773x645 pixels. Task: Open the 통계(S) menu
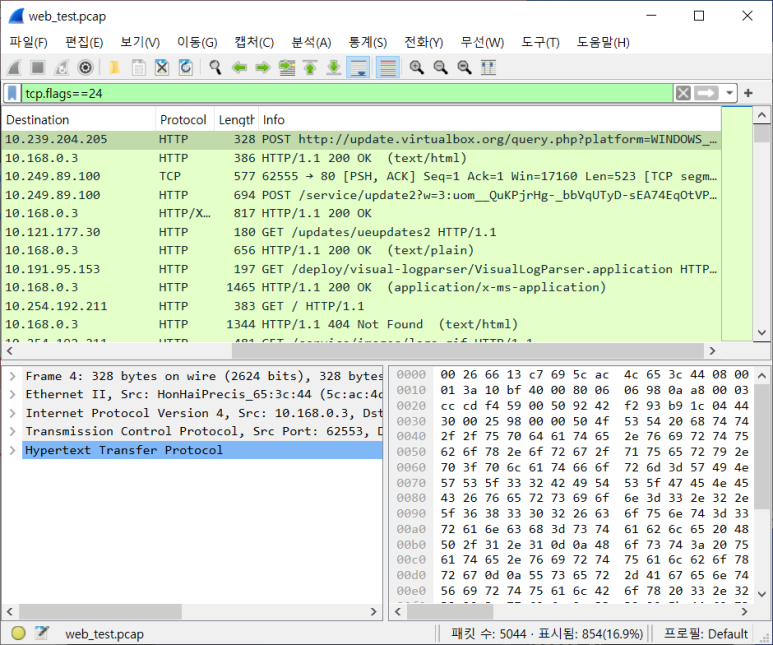[368, 42]
